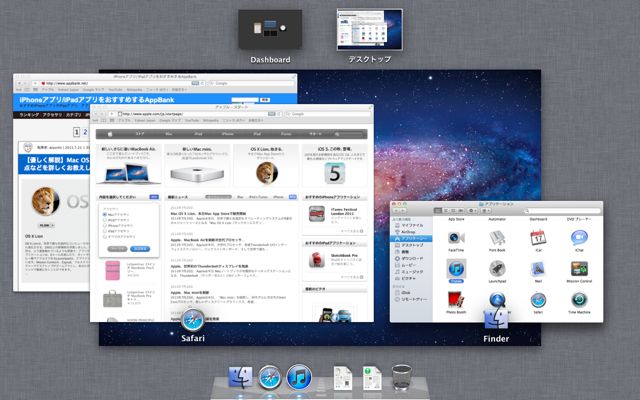Switch to the デスクトップ space thumbnail
The image size is (640, 400).
tap(370, 30)
